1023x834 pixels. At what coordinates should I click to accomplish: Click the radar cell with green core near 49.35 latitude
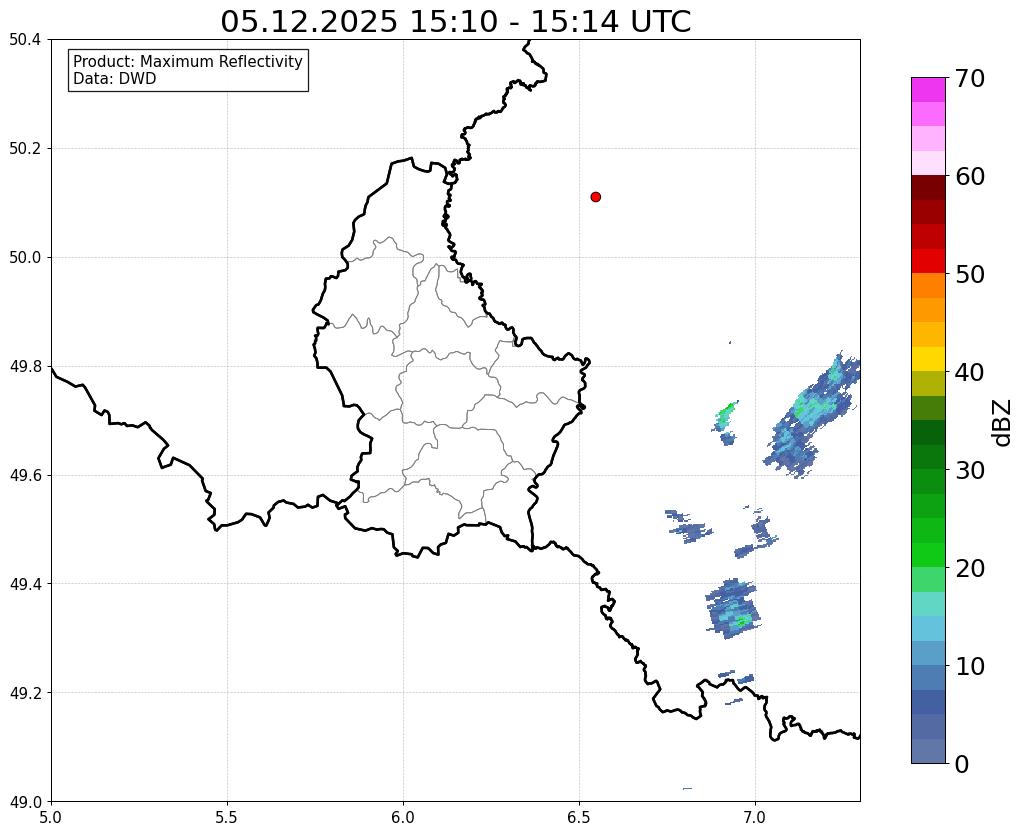(x=734, y=608)
